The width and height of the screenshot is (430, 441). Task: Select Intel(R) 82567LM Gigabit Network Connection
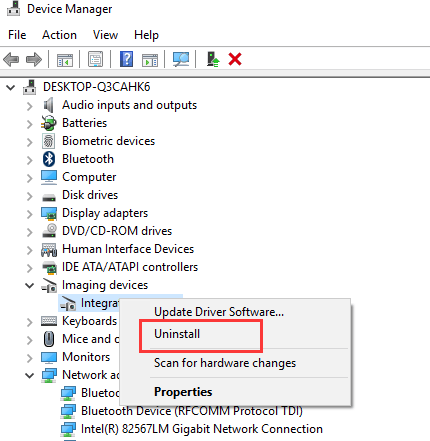202,429
